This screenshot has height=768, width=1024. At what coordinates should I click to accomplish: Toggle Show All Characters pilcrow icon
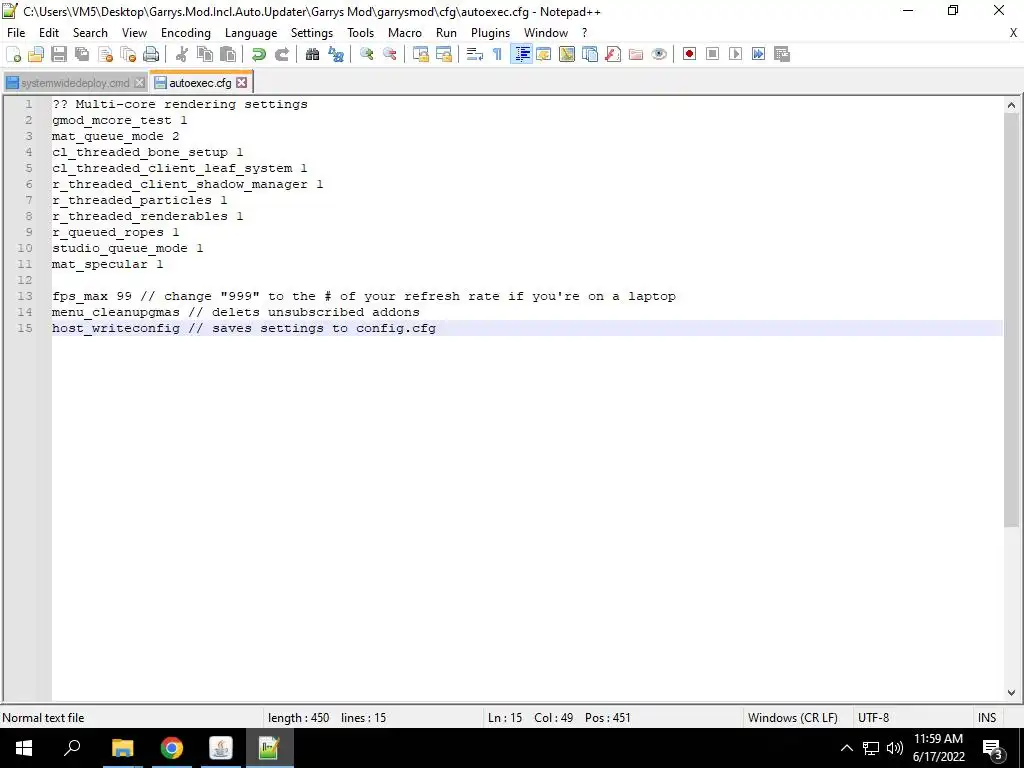tap(498, 54)
